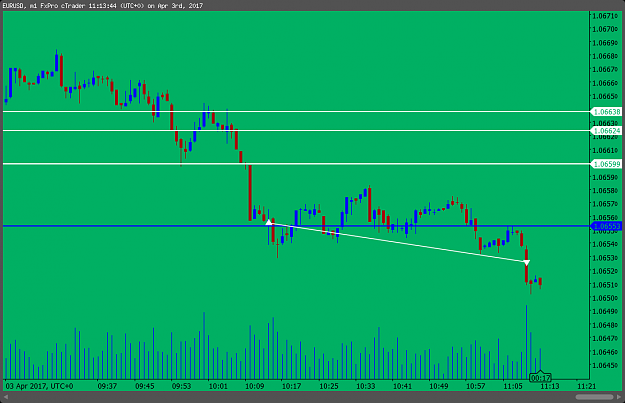Click the 10:41 time axis label
The width and height of the screenshot is (625, 403).
(402, 386)
